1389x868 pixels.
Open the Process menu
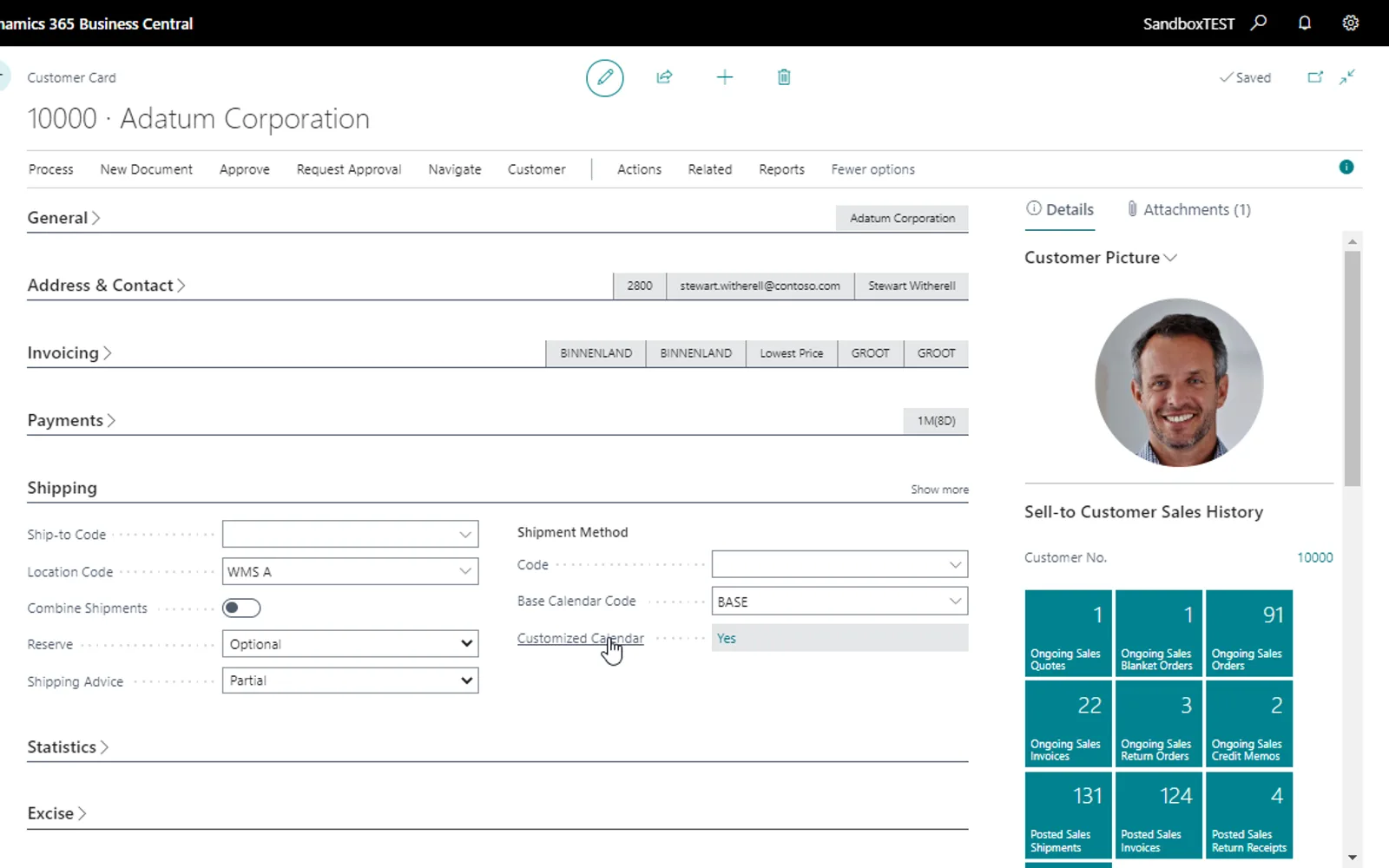coord(51,169)
